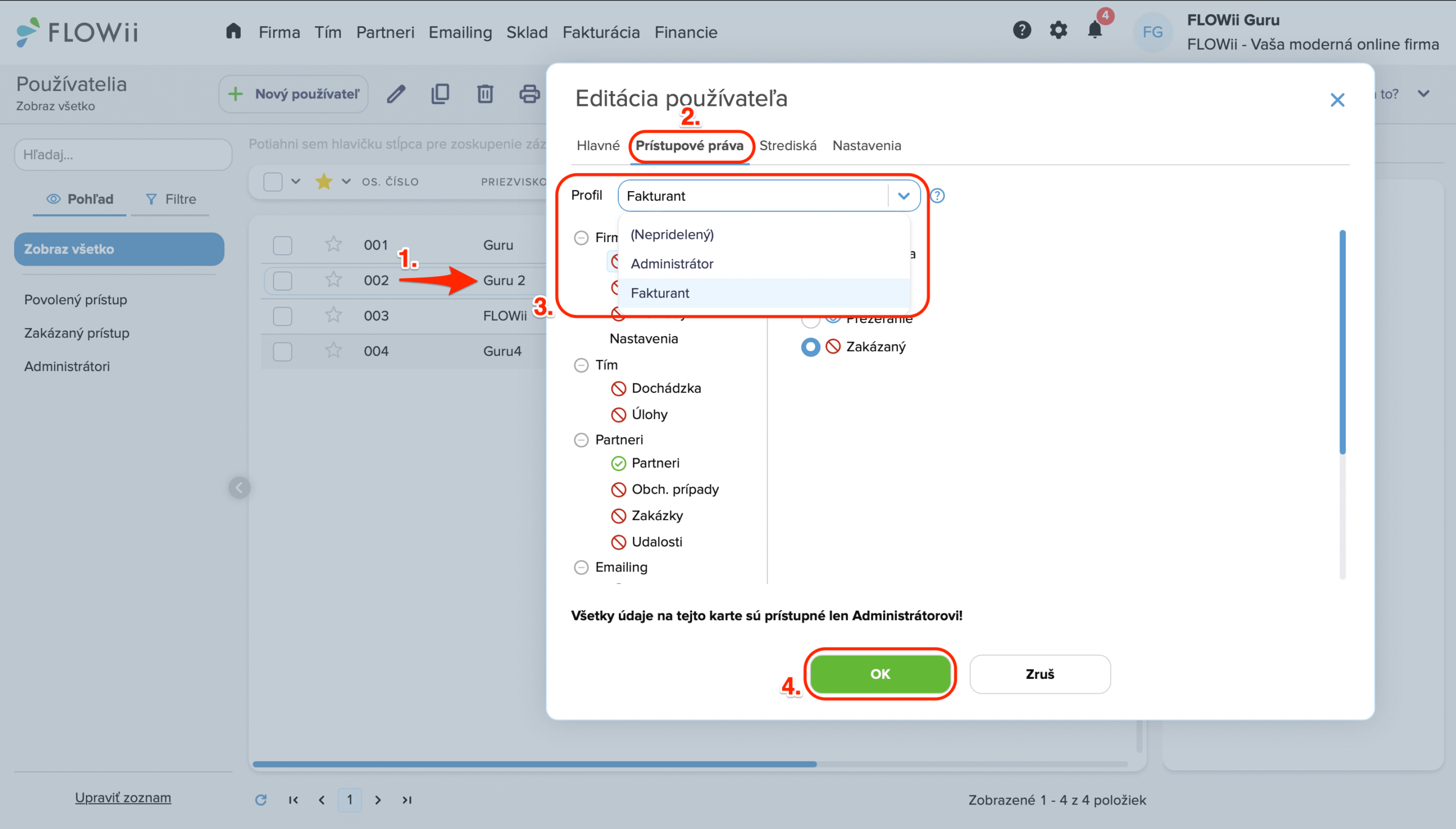Open settings gear icon
Image resolution: width=1456 pixels, height=829 pixels.
(1058, 30)
